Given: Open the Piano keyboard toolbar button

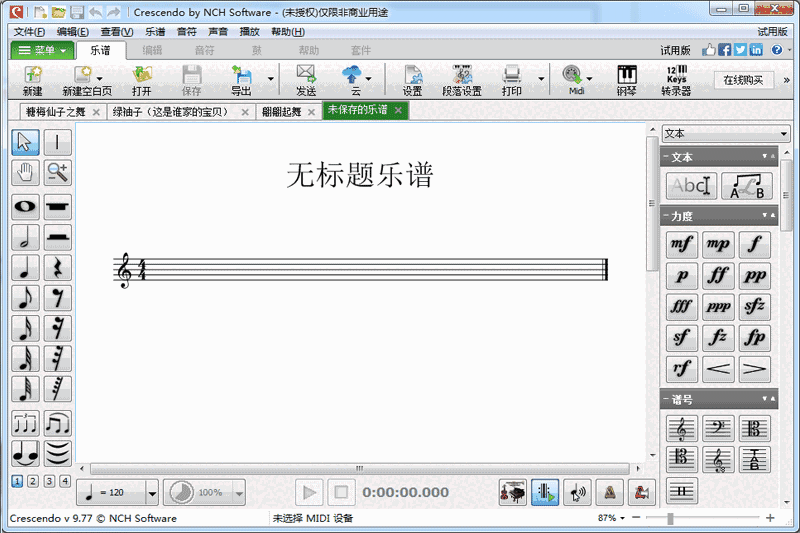Looking at the screenshot, I should [627, 80].
